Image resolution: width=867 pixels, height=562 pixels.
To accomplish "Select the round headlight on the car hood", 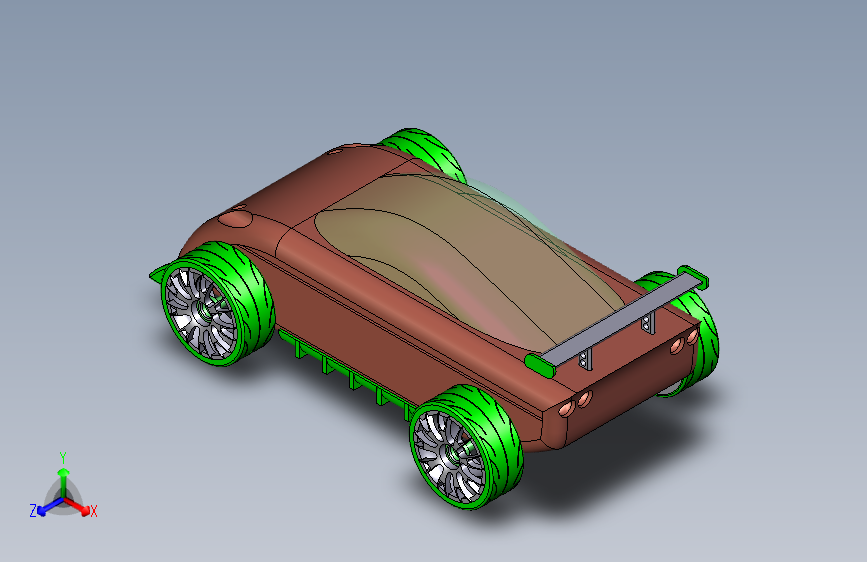I will [x=235, y=218].
